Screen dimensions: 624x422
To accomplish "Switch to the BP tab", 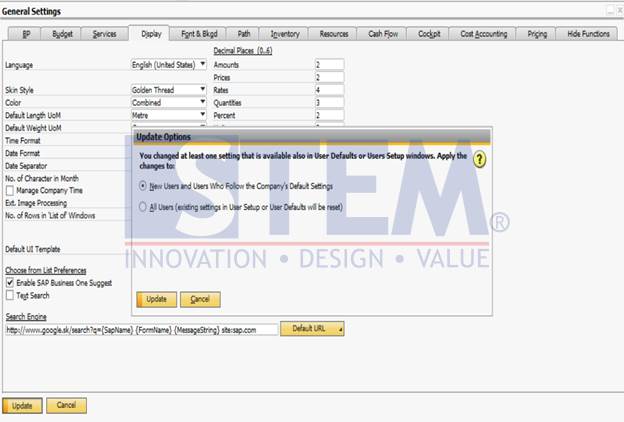I will point(23,34).
